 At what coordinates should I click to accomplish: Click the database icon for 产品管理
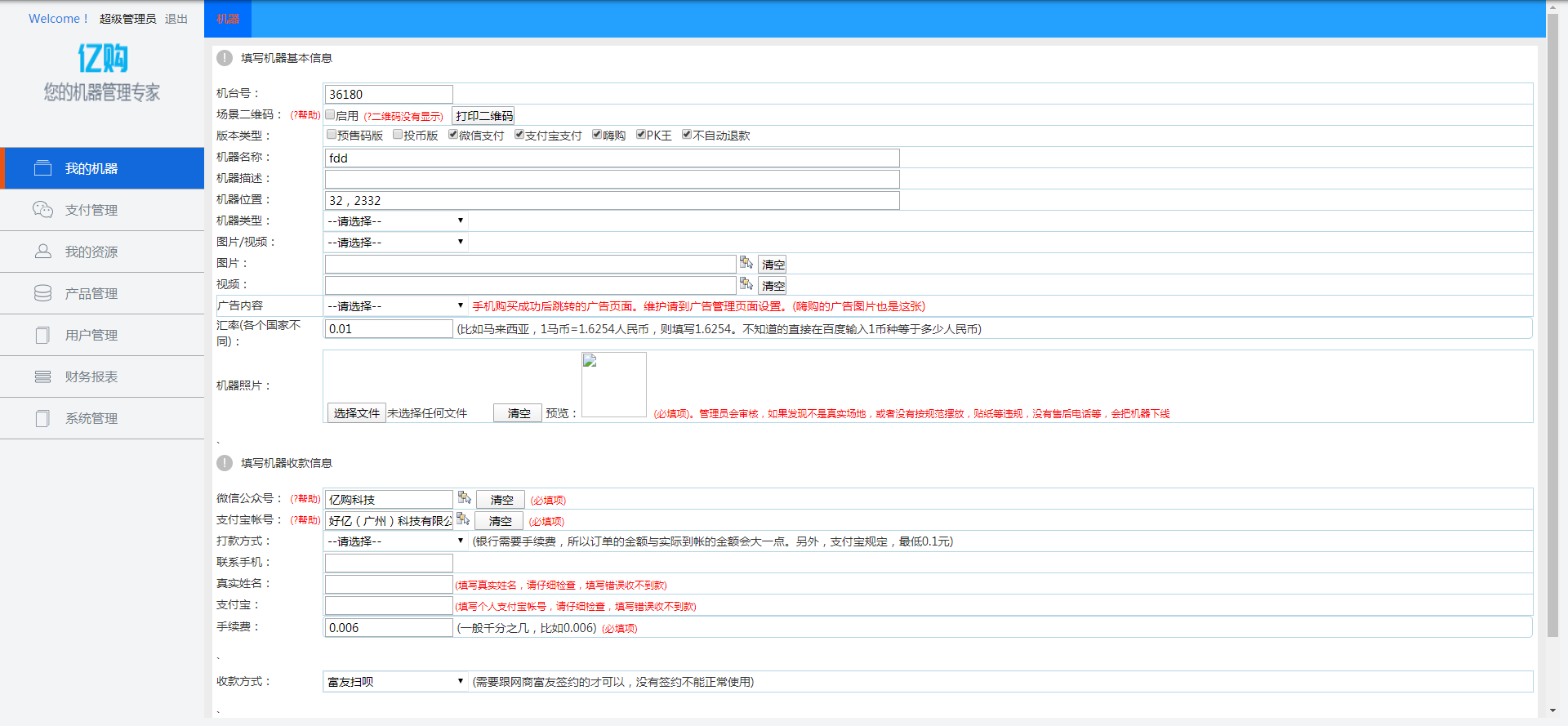(x=42, y=293)
